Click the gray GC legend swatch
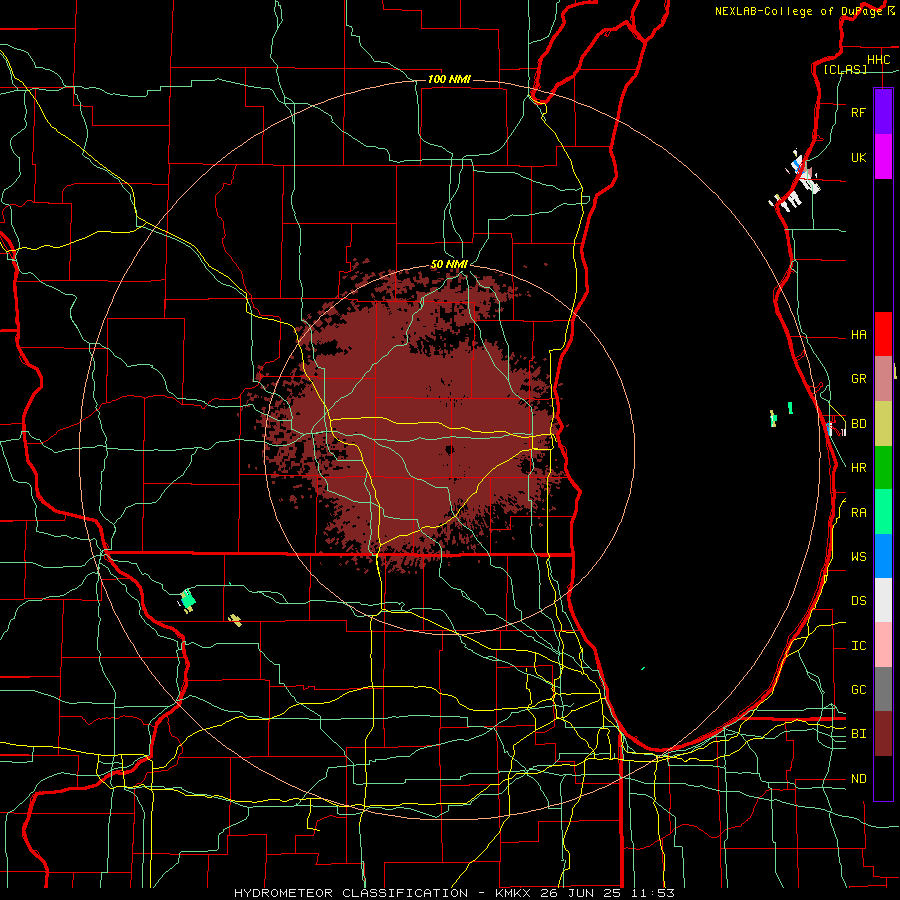 [x=883, y=689]
